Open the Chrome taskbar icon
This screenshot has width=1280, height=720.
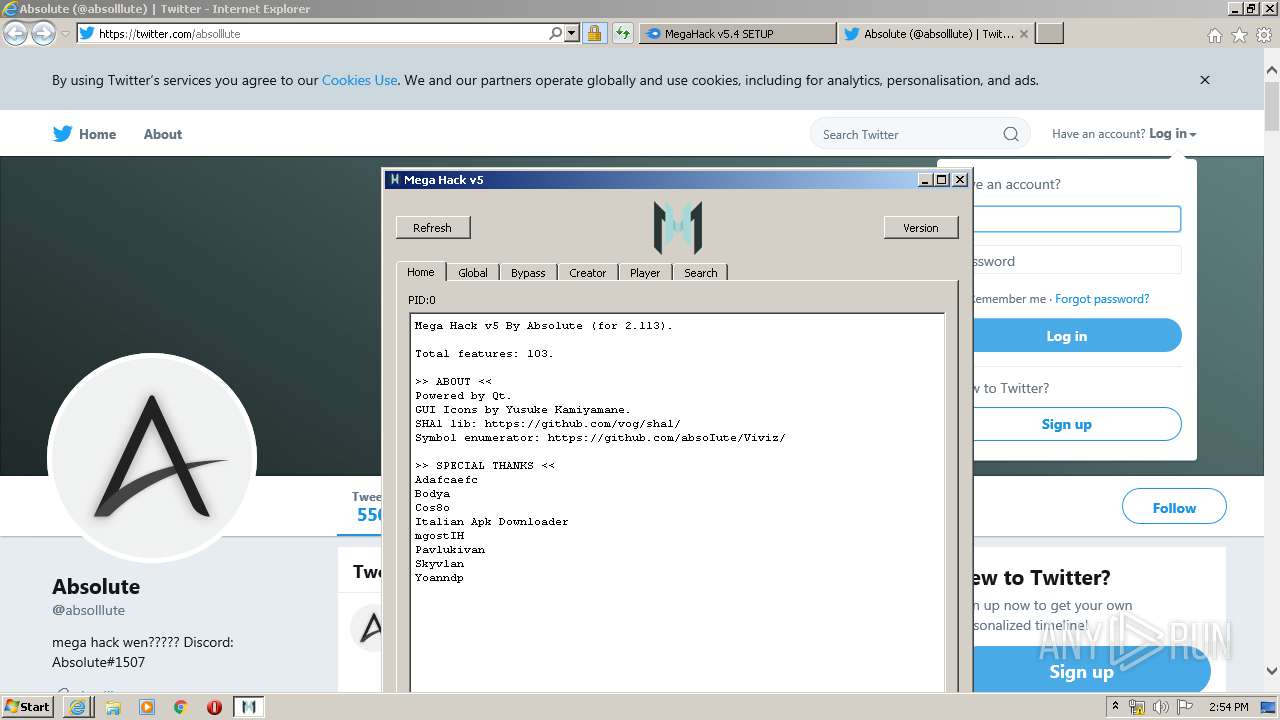point(181,707)
